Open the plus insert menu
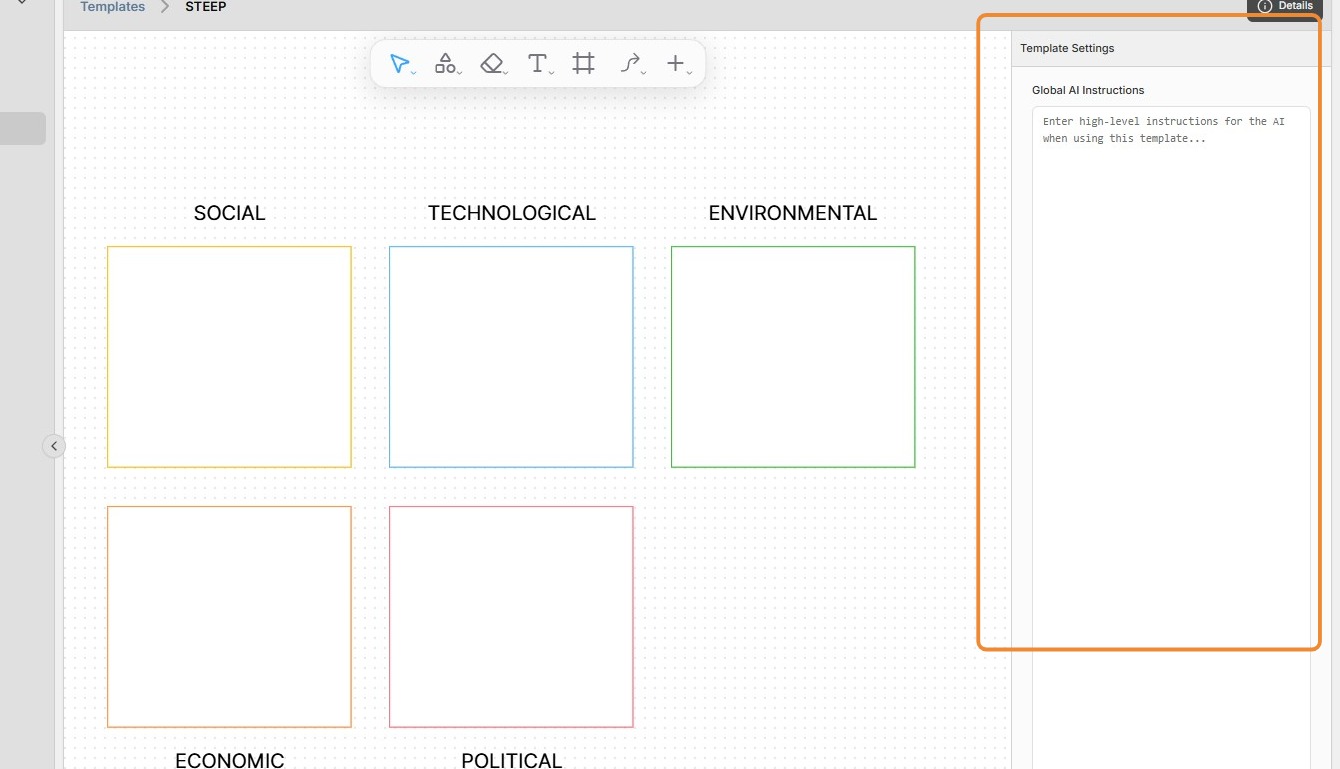The image size is (1340, 769). [x=677, y=64]
